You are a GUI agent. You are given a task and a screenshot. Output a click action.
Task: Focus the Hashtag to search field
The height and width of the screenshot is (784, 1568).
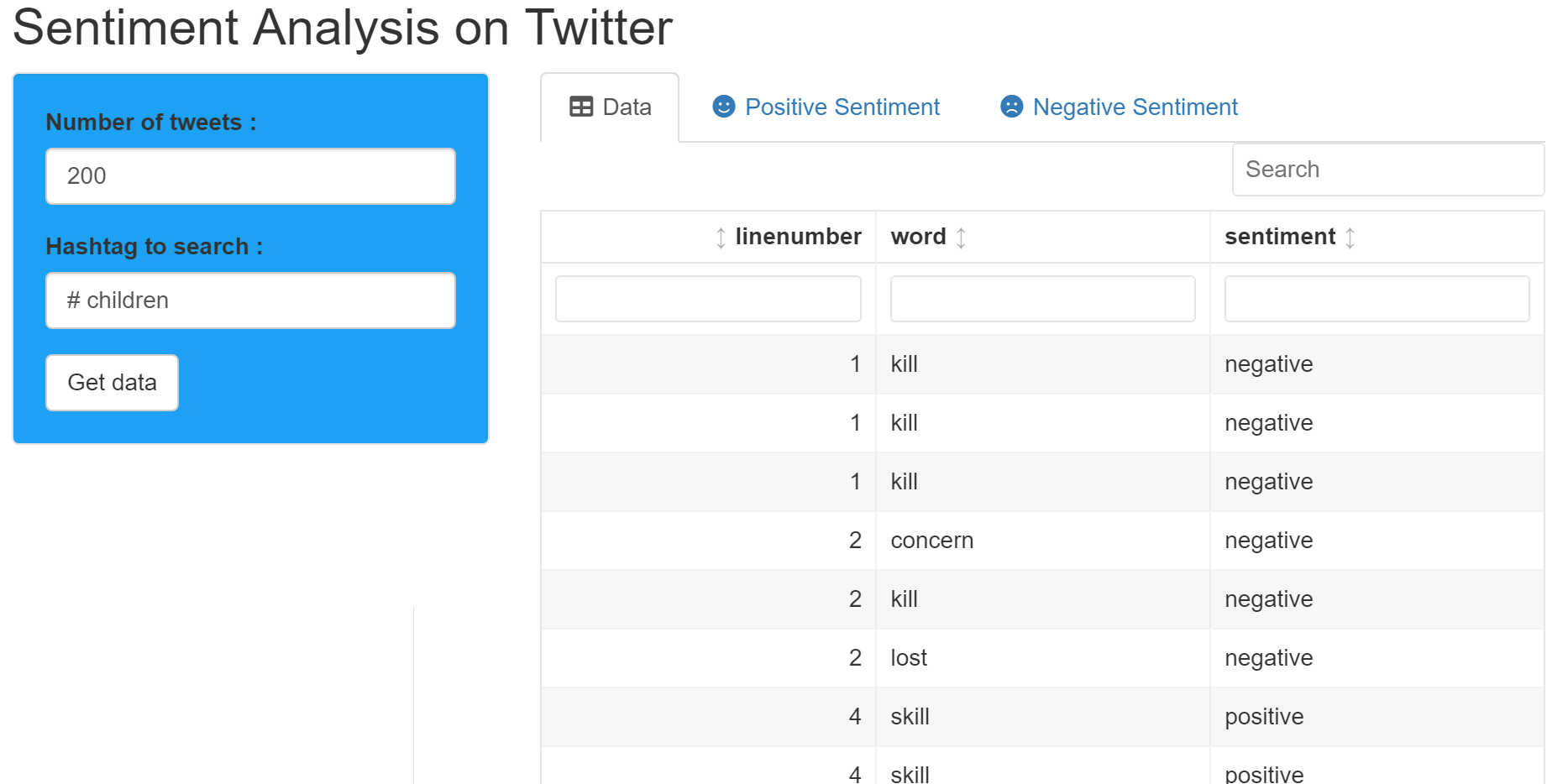tap(250, 301)
